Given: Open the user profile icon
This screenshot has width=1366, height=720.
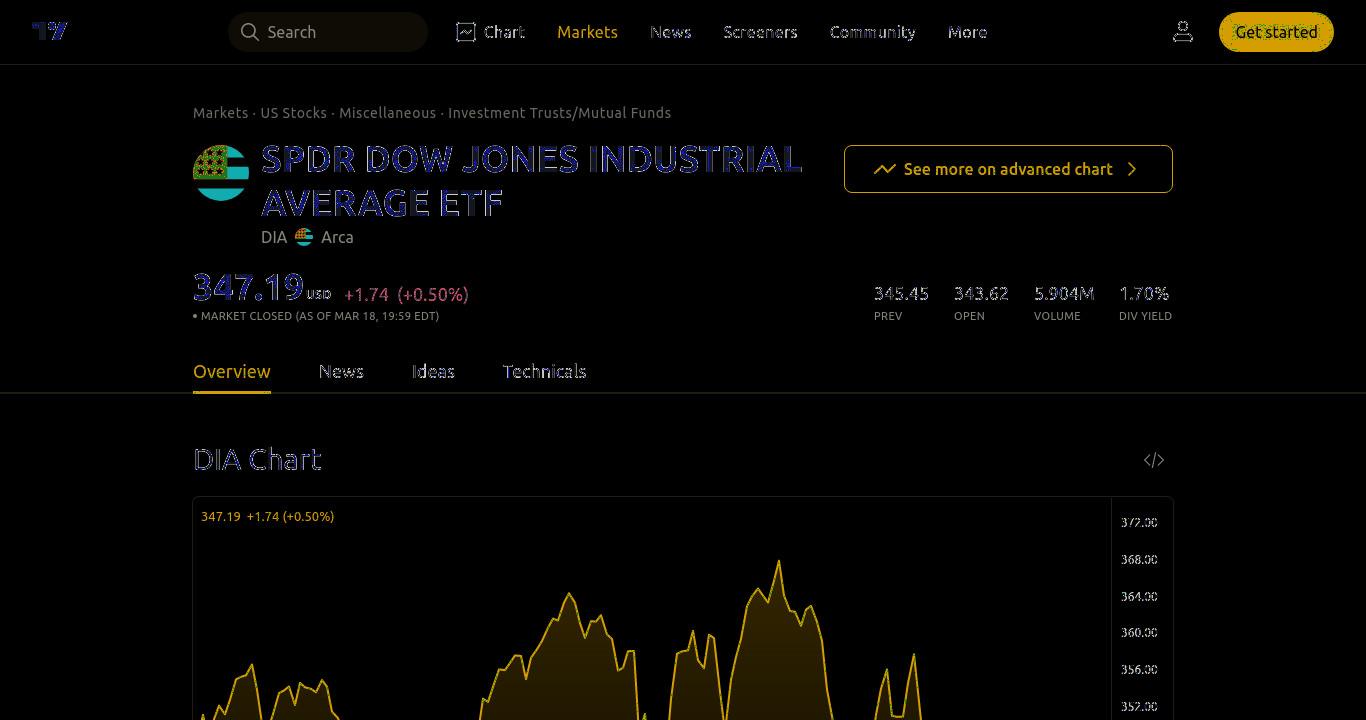Looking at the screenshot, I should [x=1183, y=32].
